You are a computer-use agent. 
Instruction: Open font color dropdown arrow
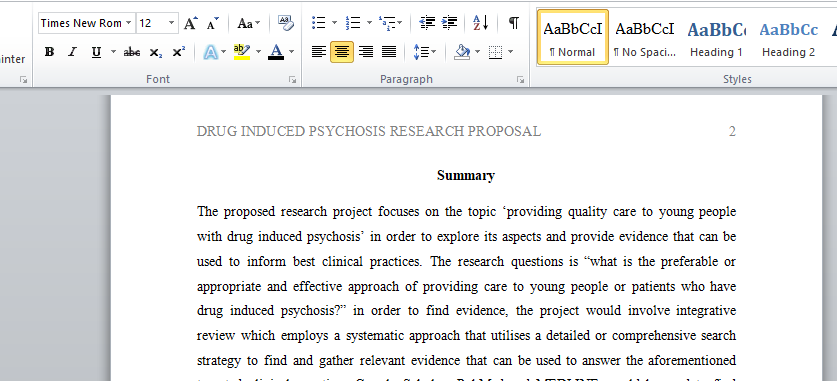coord(291,52)
